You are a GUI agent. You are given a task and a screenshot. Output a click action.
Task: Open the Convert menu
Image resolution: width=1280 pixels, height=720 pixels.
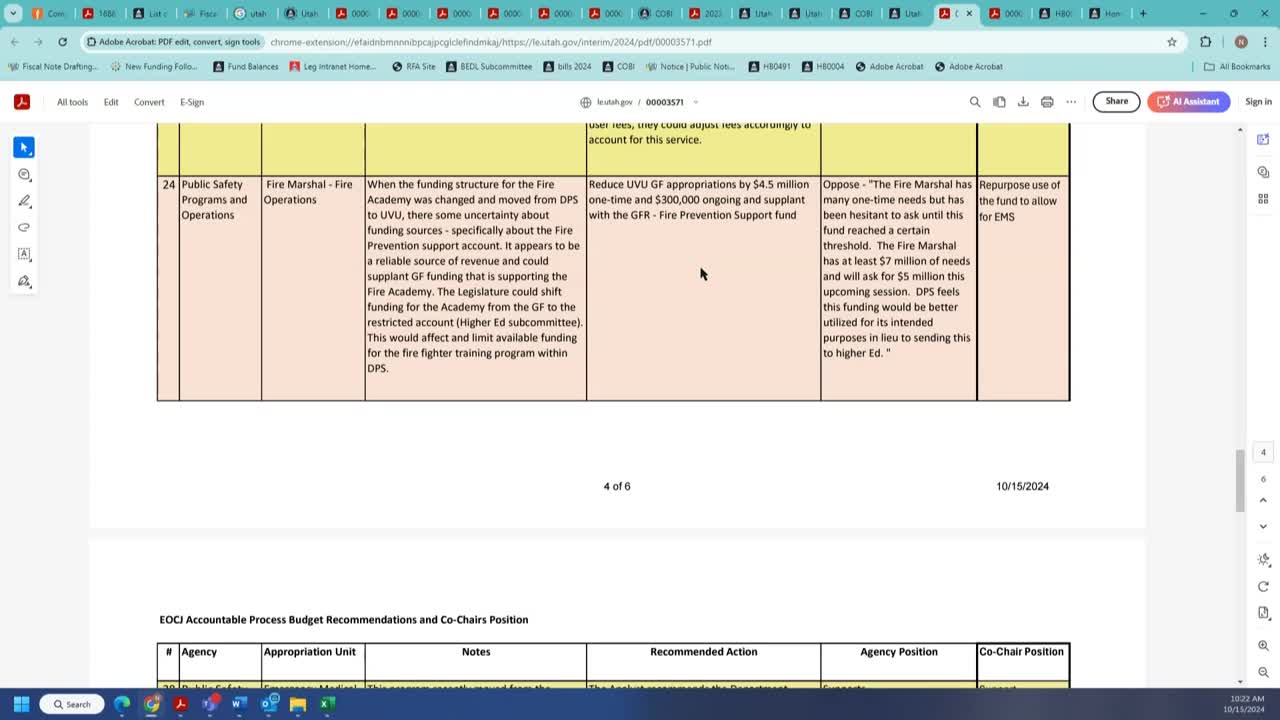pos(149,102)
